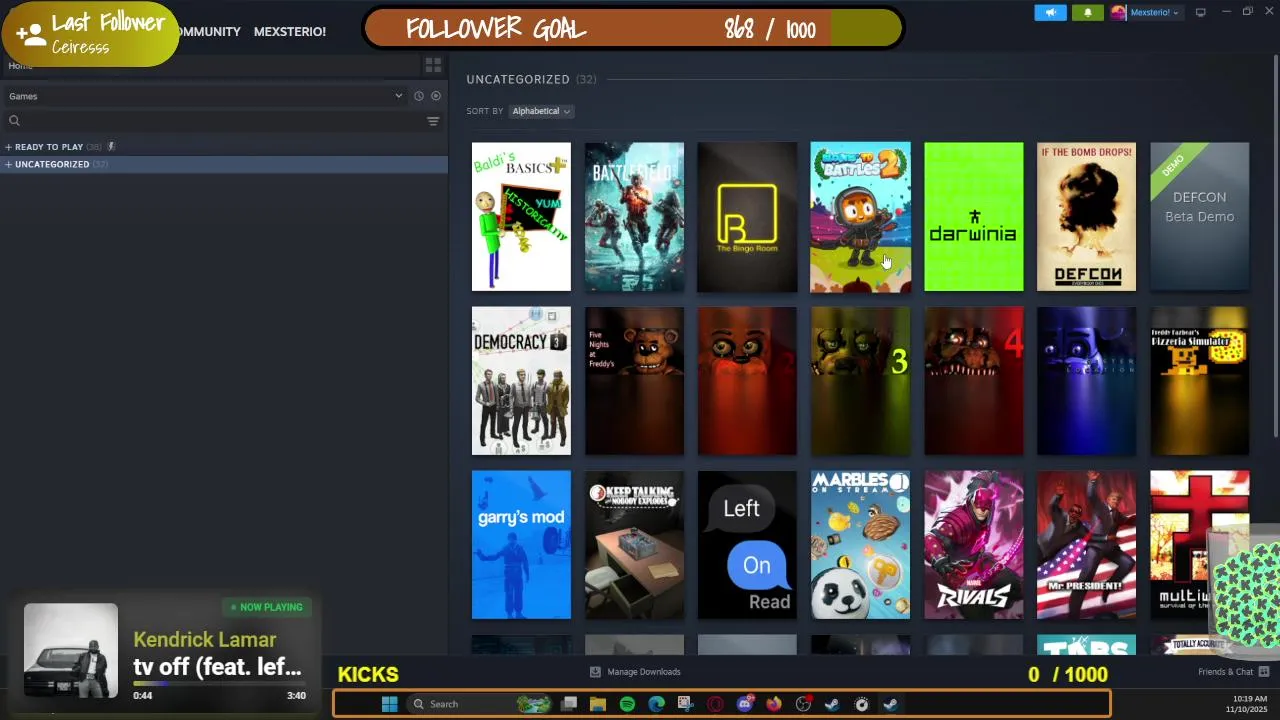Select the Sister Location game cover
The width and height of the screenshot is (1280, 720).
tap(1086, 381)
